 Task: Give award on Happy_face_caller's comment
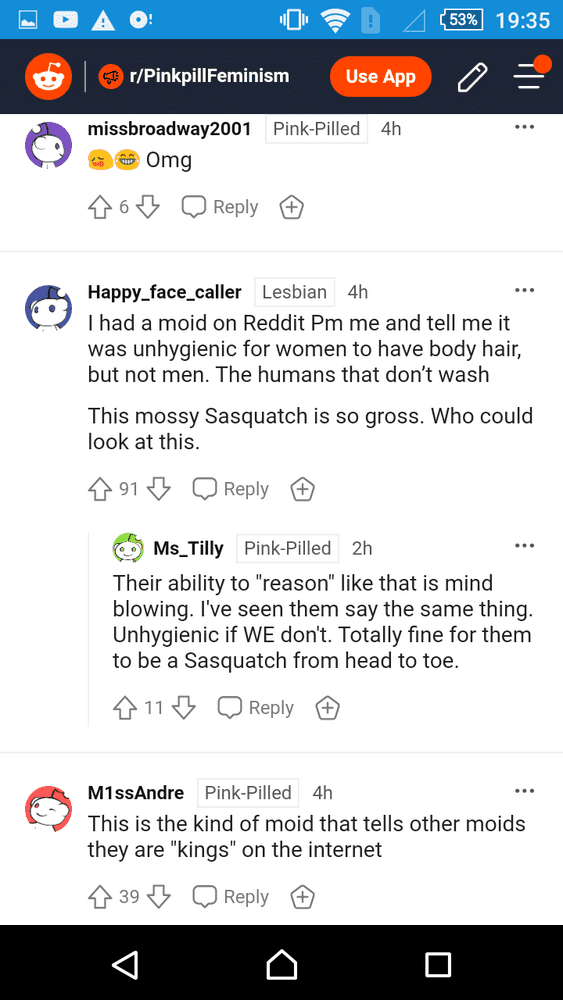tap(302, 489)
